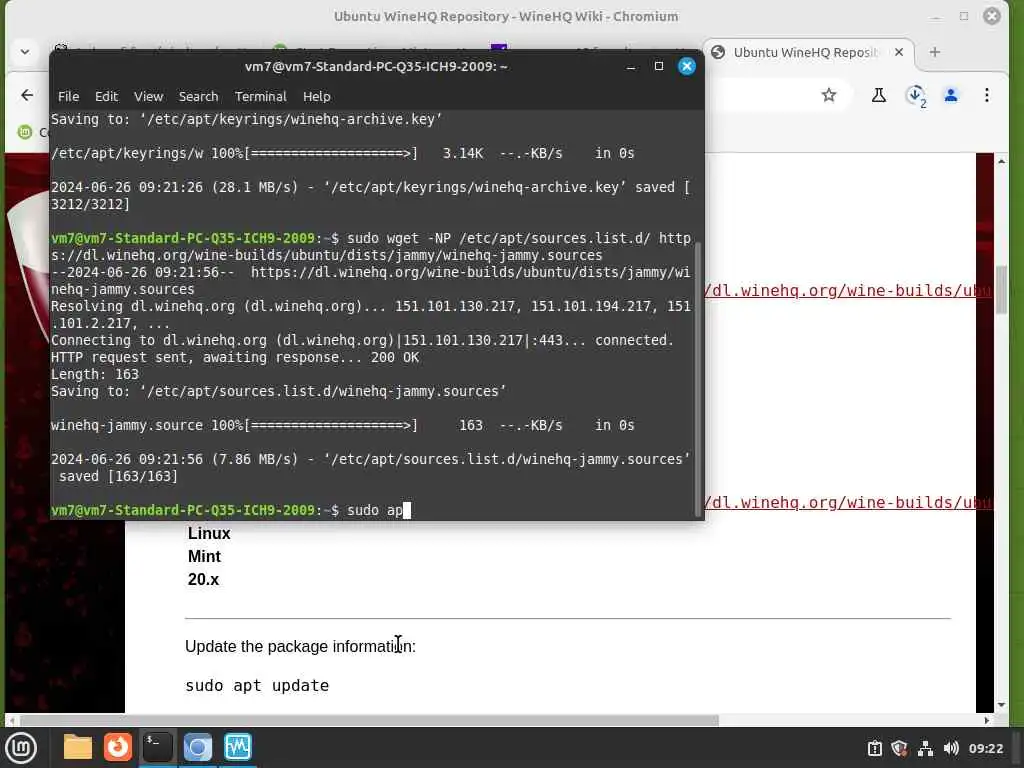Viewport: 1024px width, 768px height.
Task: Open the clock showing 09:22
Action: tap(985, 748)
